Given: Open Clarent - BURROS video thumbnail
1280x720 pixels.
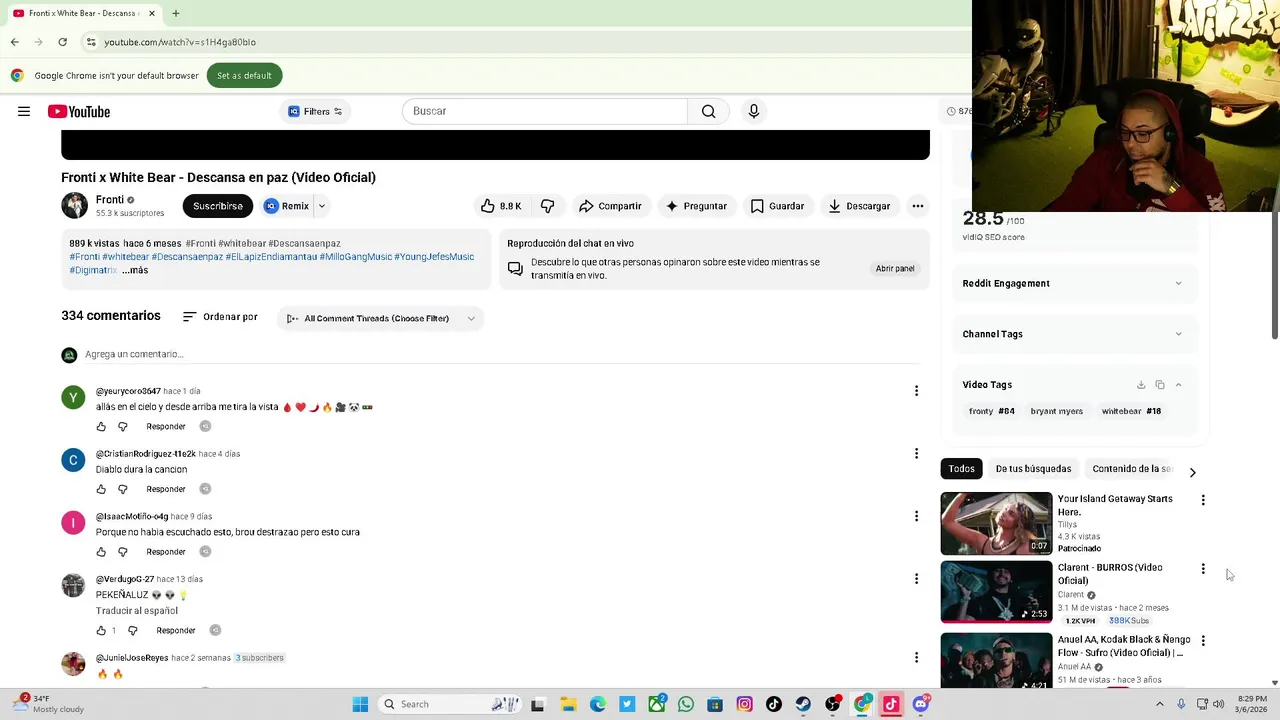Looking at the screenshot, I should (x=996, y=592).
